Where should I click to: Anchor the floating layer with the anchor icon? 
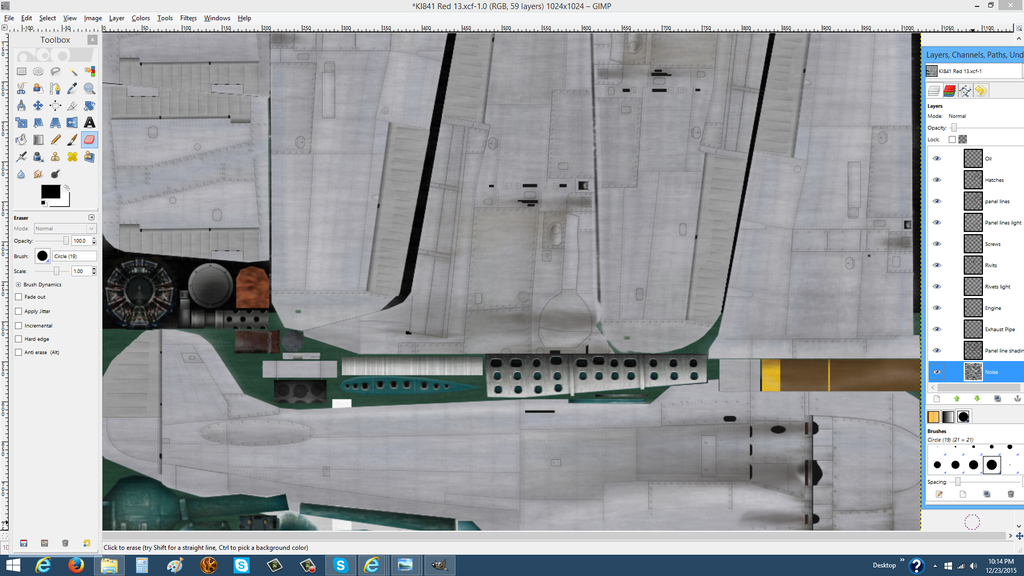(x=1017, y=398)
